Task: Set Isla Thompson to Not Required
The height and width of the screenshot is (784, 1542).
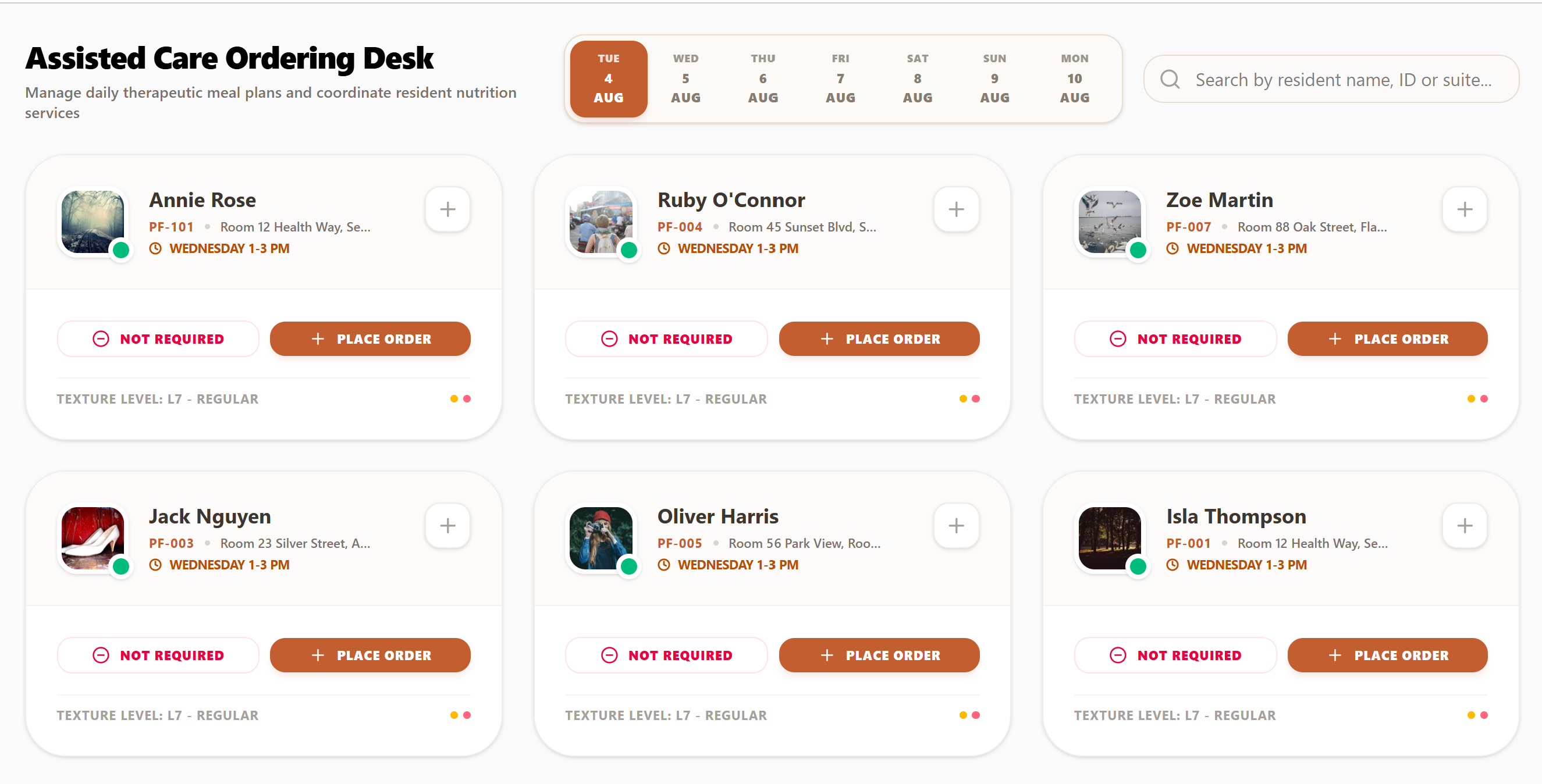Action: click(x=1175, y=655)
